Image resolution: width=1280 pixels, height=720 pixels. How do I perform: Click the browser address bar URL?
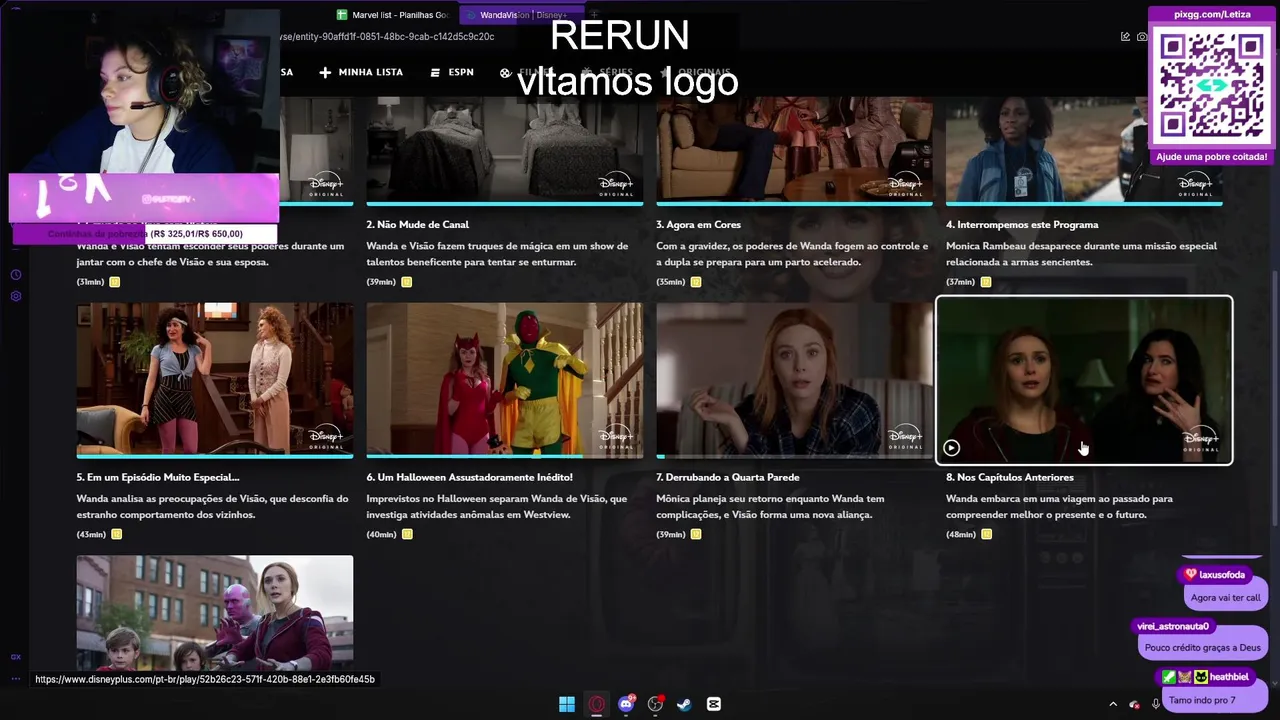386,37
